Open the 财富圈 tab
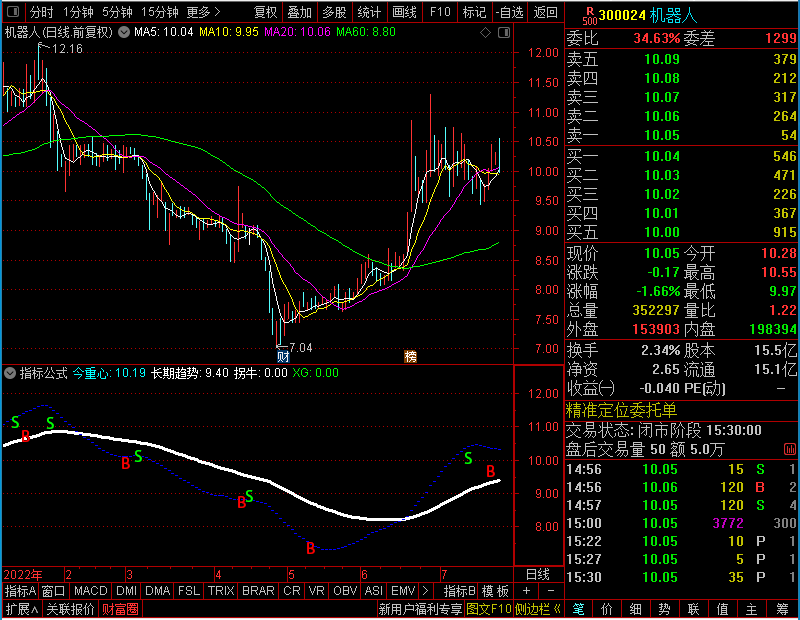 (x=120, y=609)
